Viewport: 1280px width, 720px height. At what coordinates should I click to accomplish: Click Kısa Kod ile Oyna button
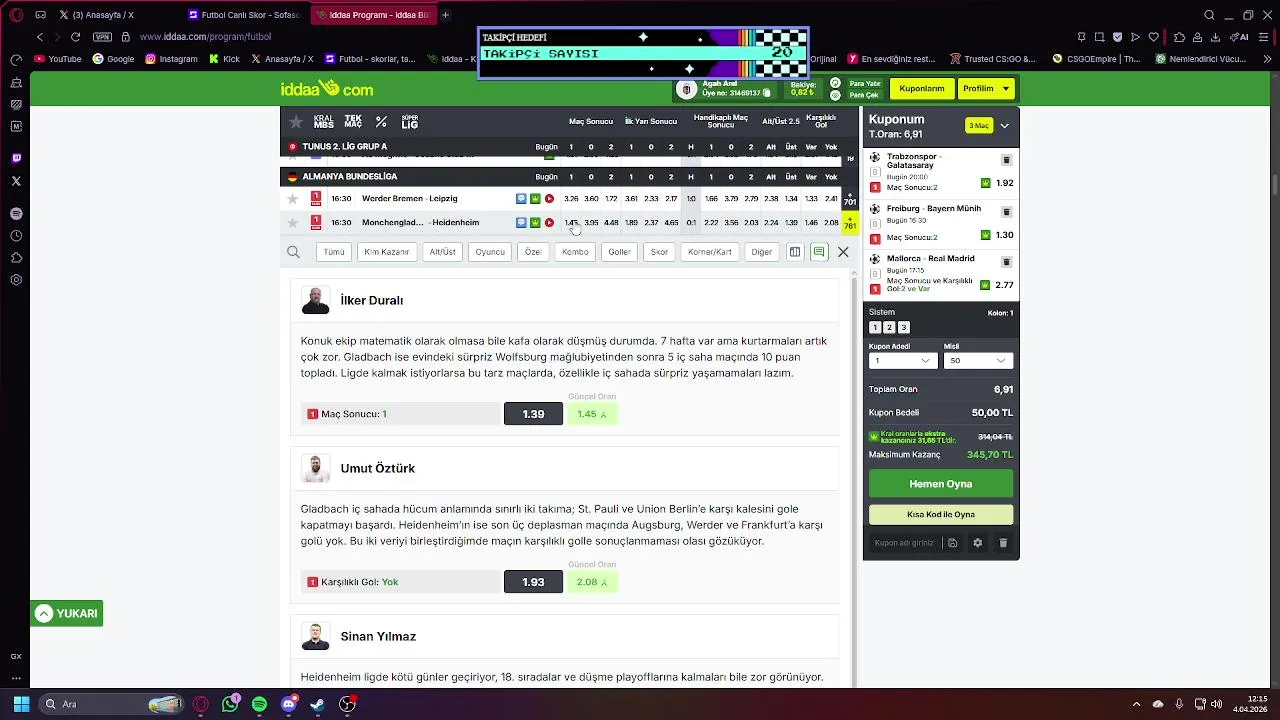click(x=941, y=515)
